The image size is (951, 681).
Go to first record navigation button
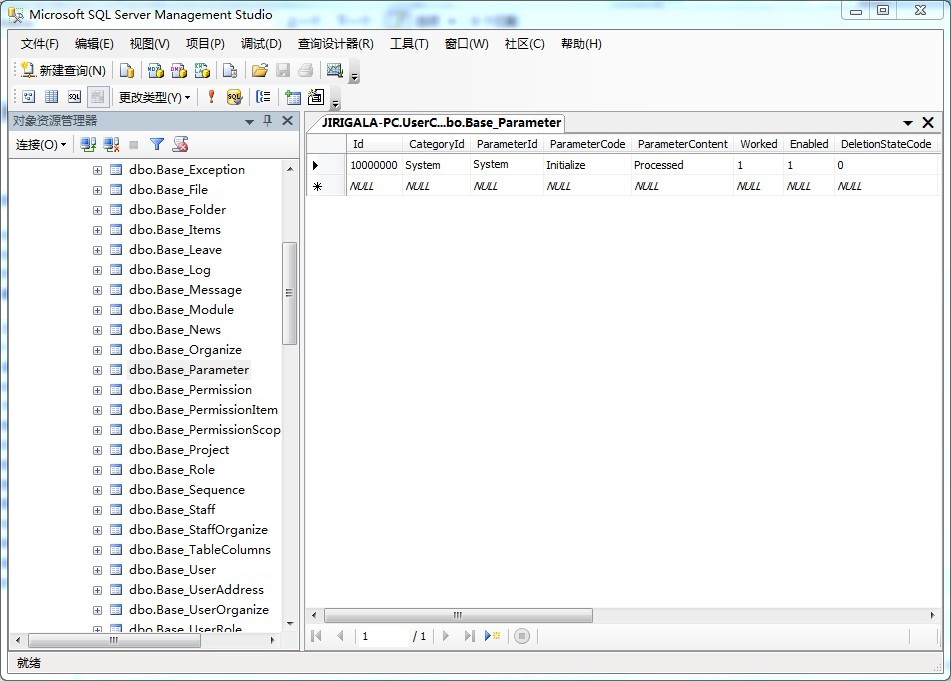317,636
